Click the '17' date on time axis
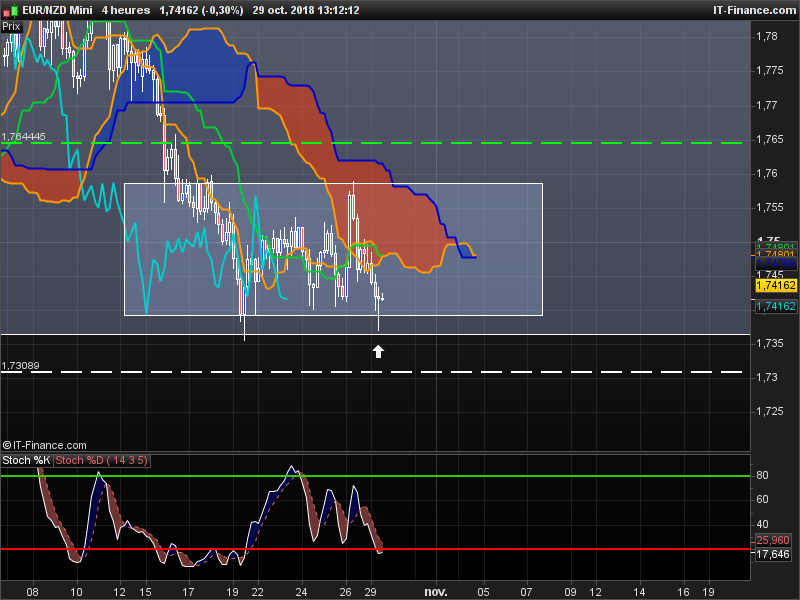 (x=188, y=592)
